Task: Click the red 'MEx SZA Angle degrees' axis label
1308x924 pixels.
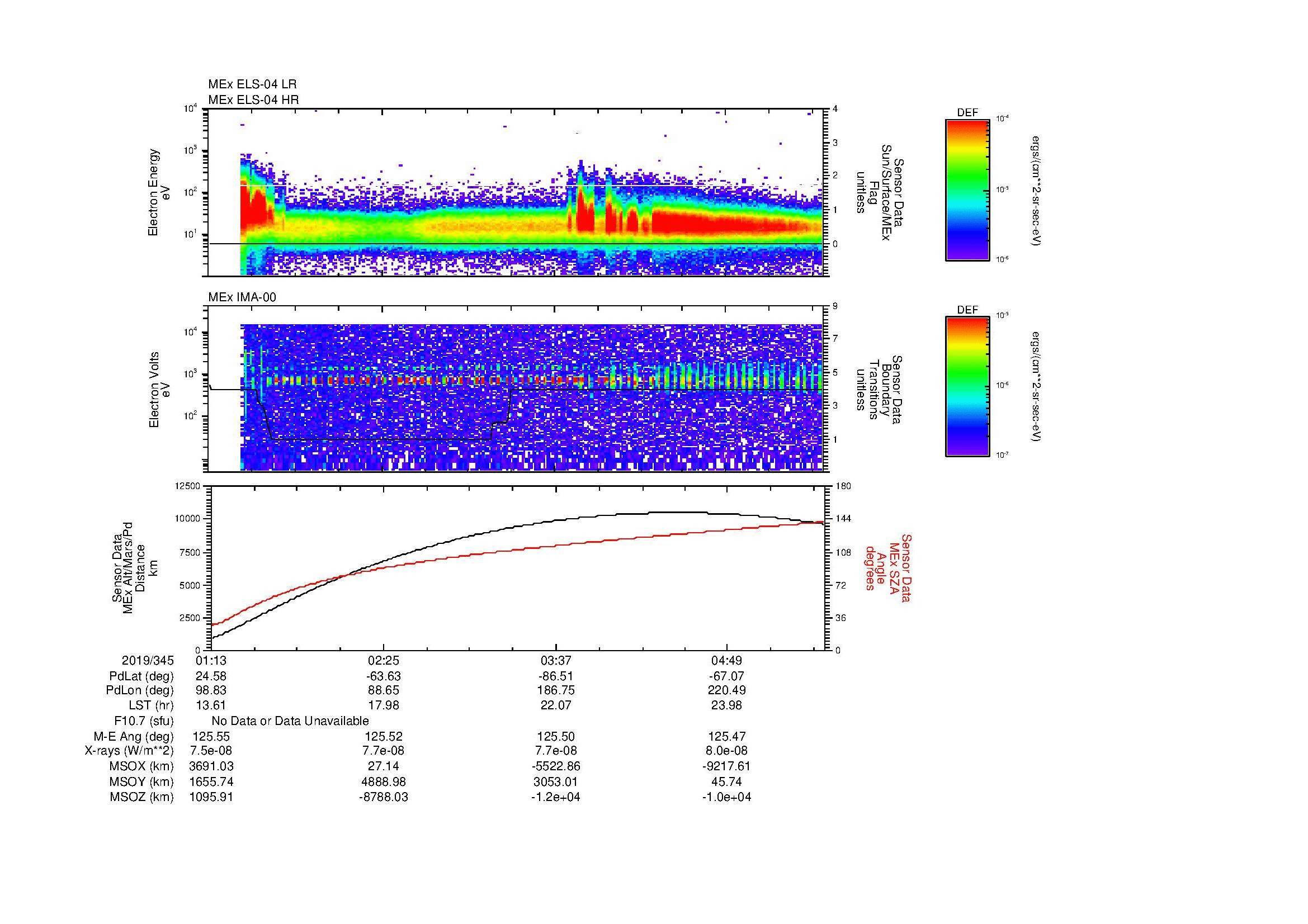Action: (x=889, y=567)
